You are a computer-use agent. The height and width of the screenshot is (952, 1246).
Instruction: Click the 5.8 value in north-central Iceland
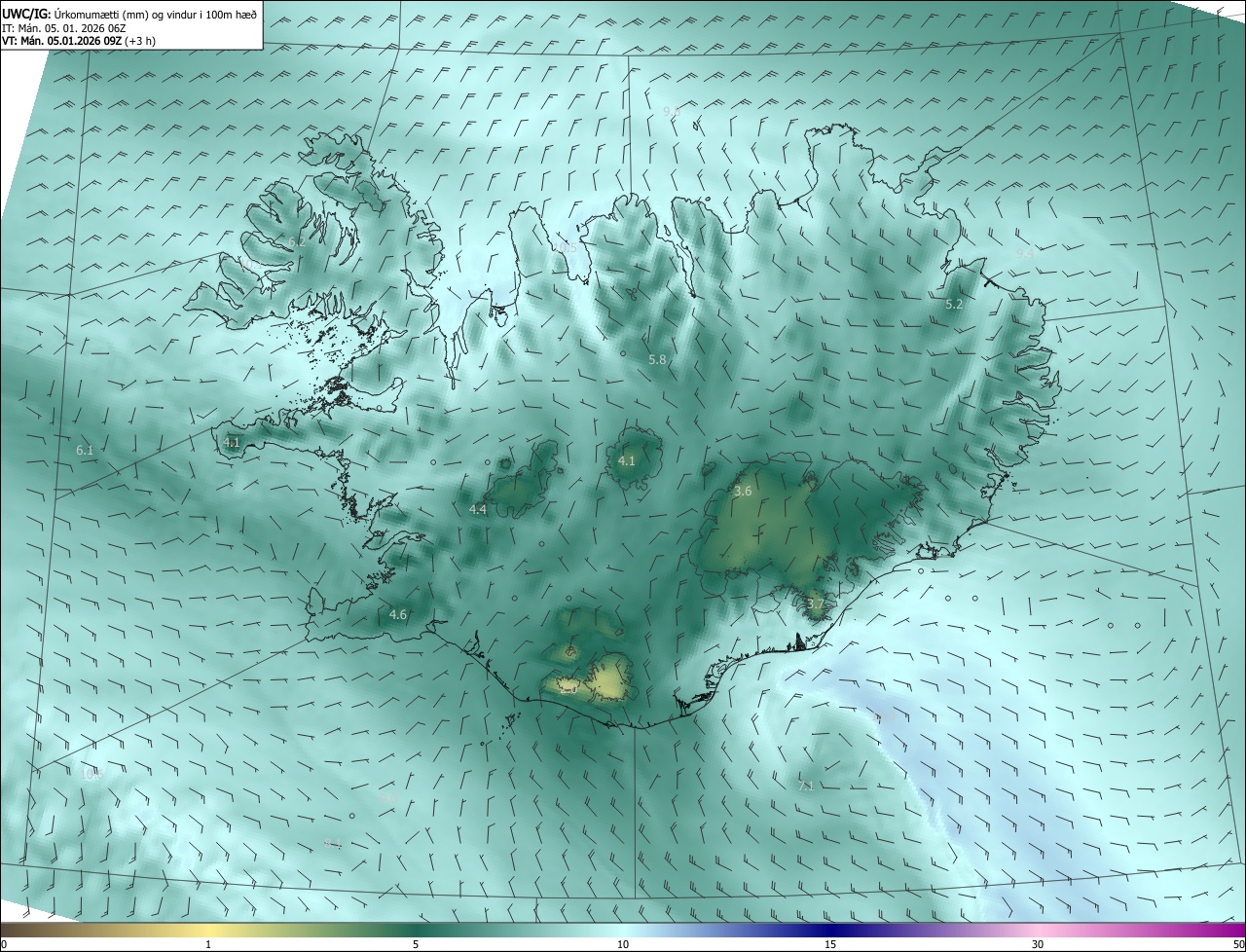(x=657, y=359)
